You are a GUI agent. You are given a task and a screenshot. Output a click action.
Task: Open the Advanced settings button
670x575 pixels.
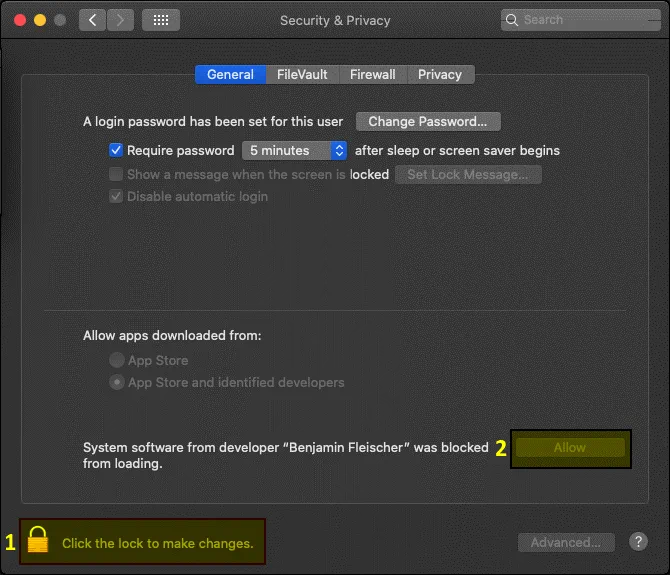[565, 542]
